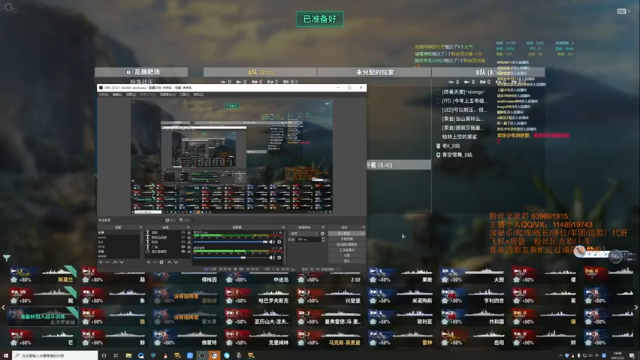Move selected OBS scene up
640x360 pixels.
click(115, 262)
